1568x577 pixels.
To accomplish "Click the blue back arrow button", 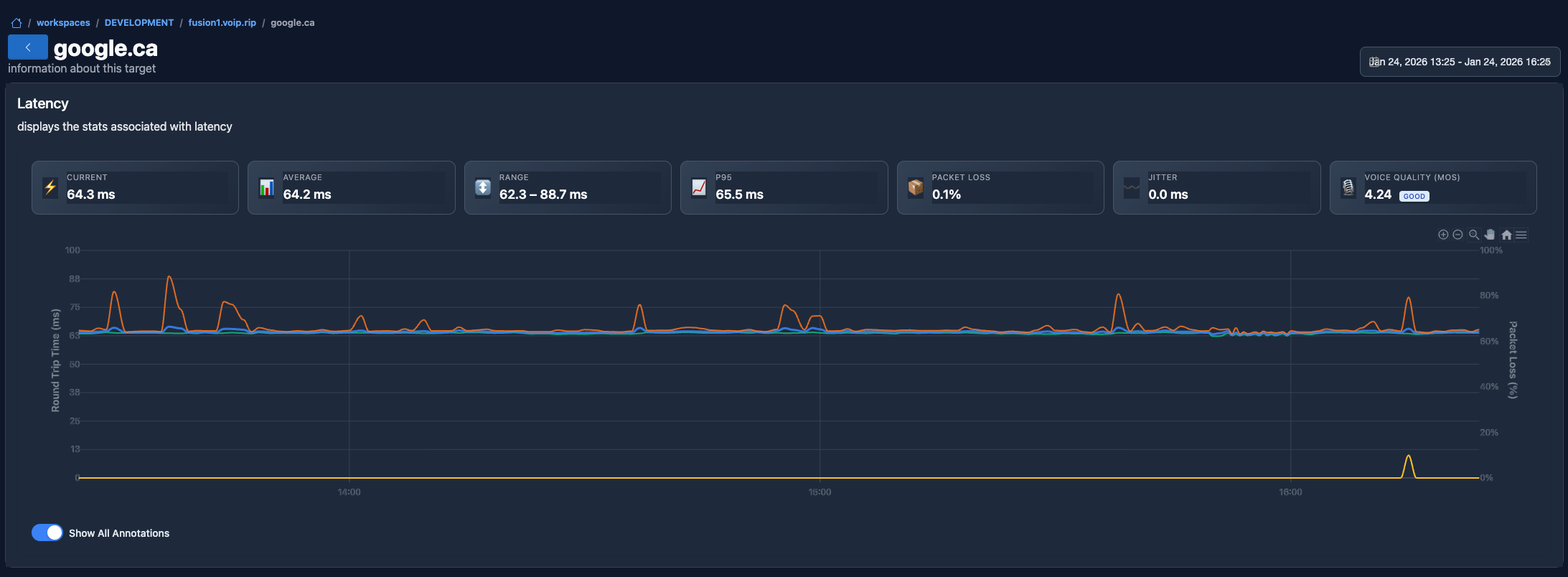I will point(28,47).
